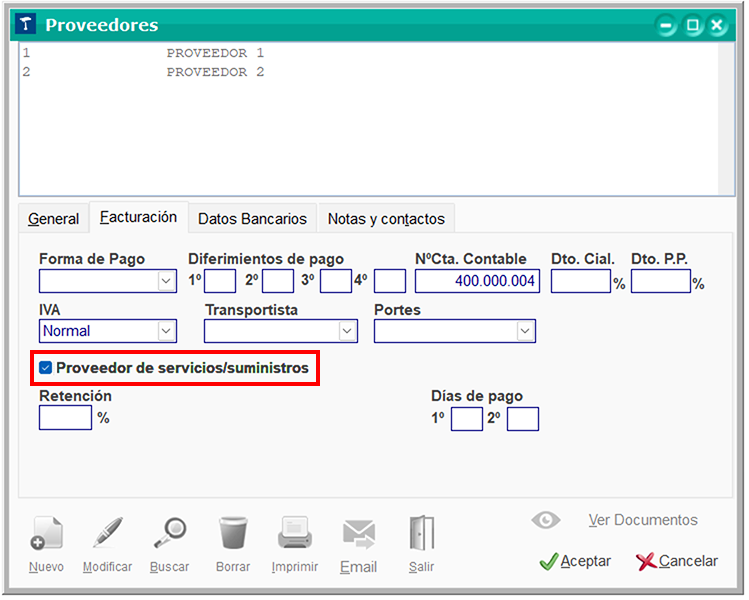Image resolution: width=749 pixels, height=600 pixels.
Task: Click the Dto. P.P. percent field
Action: 661,281
